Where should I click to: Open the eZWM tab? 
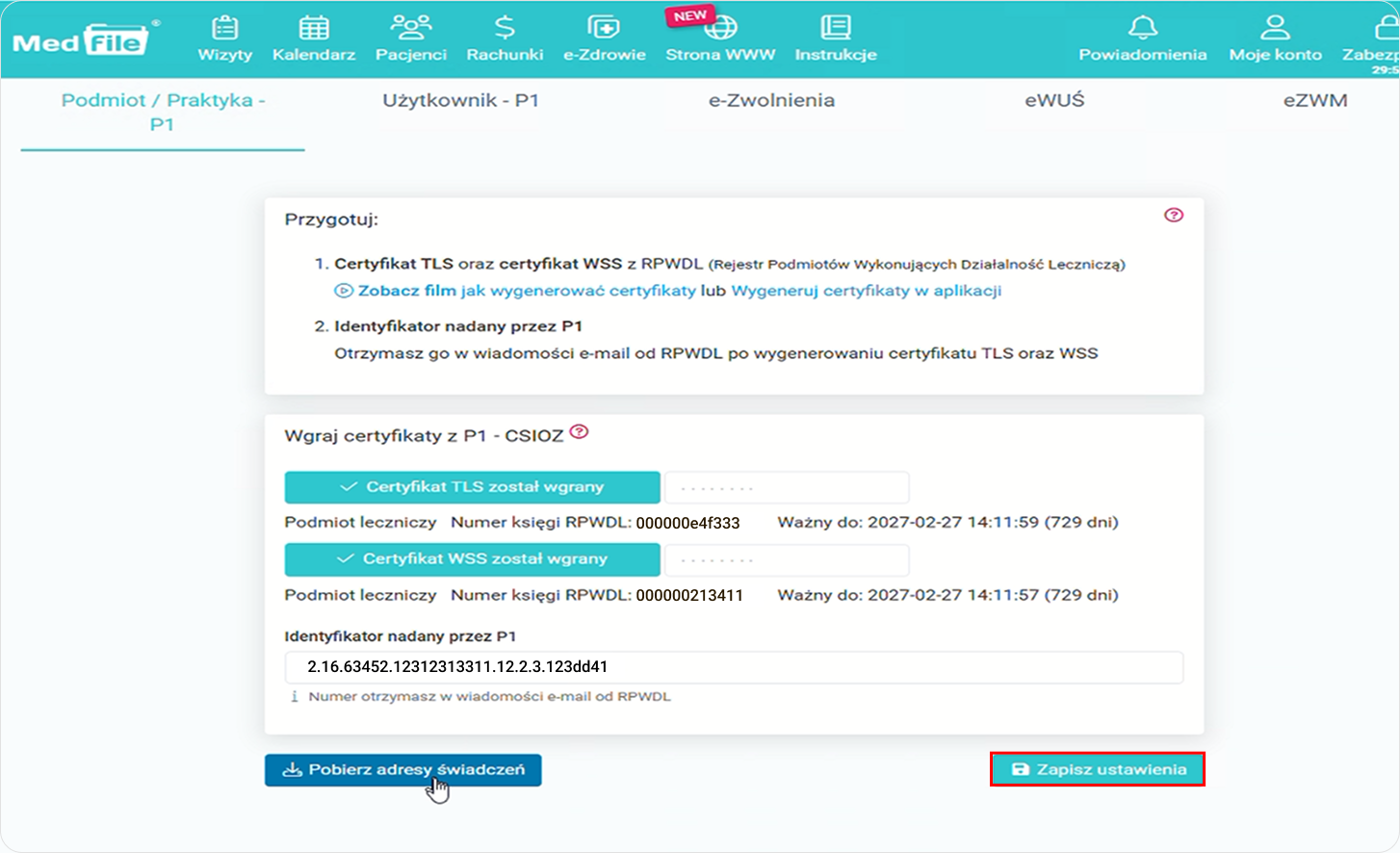click(1314, 100)
